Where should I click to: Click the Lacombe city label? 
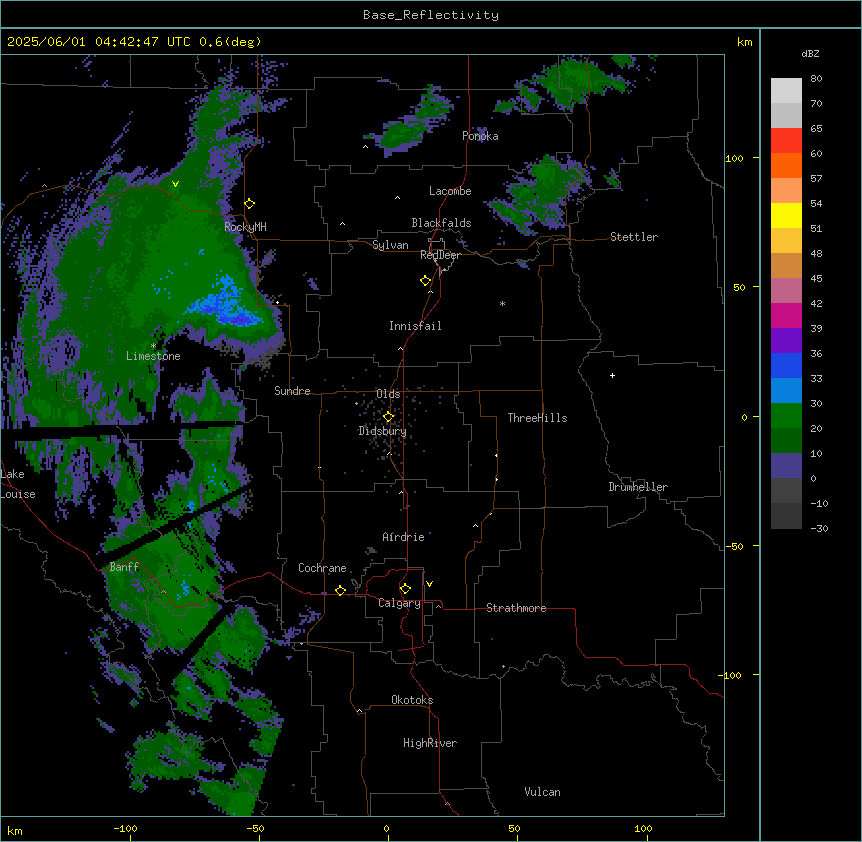450,191
